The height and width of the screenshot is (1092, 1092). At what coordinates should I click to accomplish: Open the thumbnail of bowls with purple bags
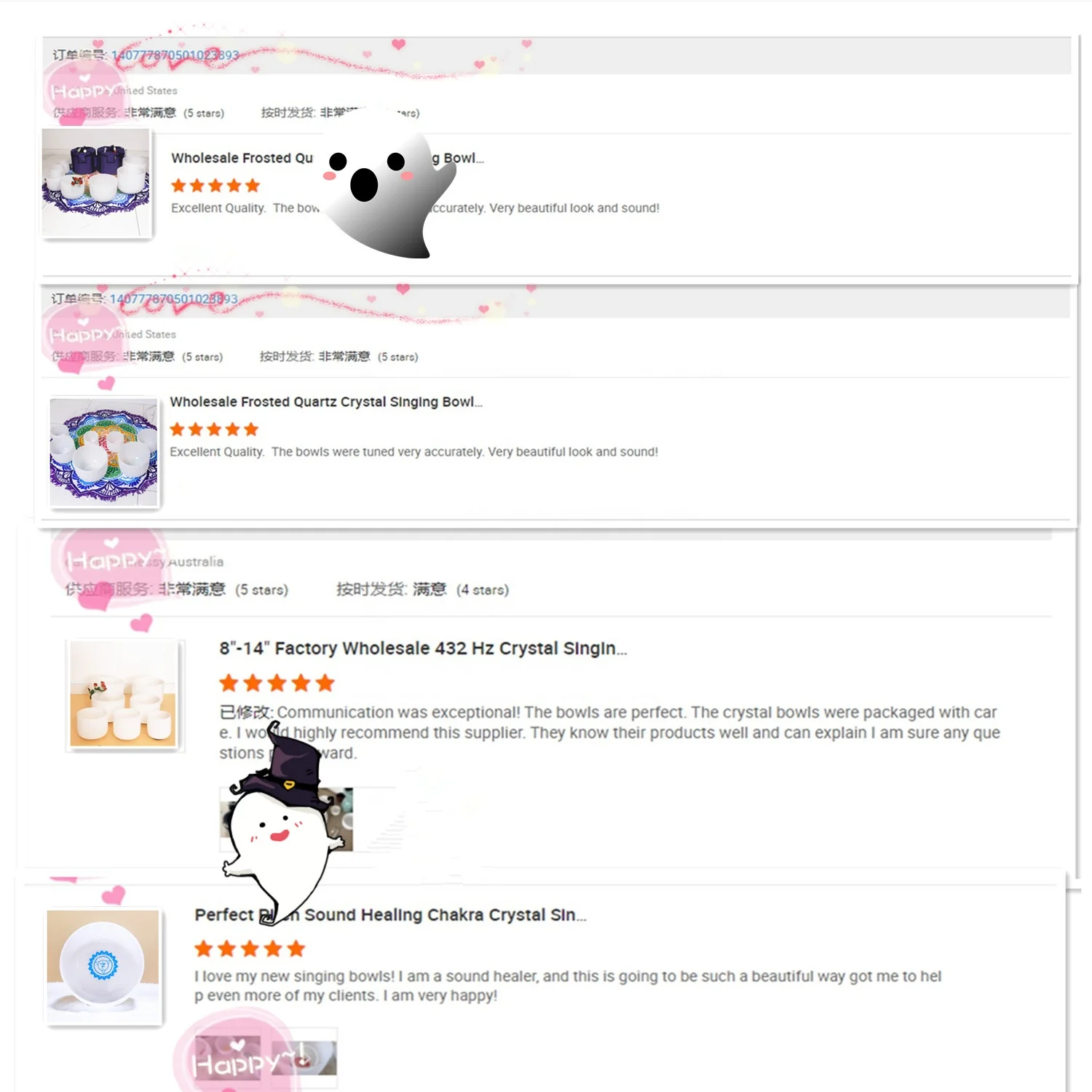click(x=96, y=183)
